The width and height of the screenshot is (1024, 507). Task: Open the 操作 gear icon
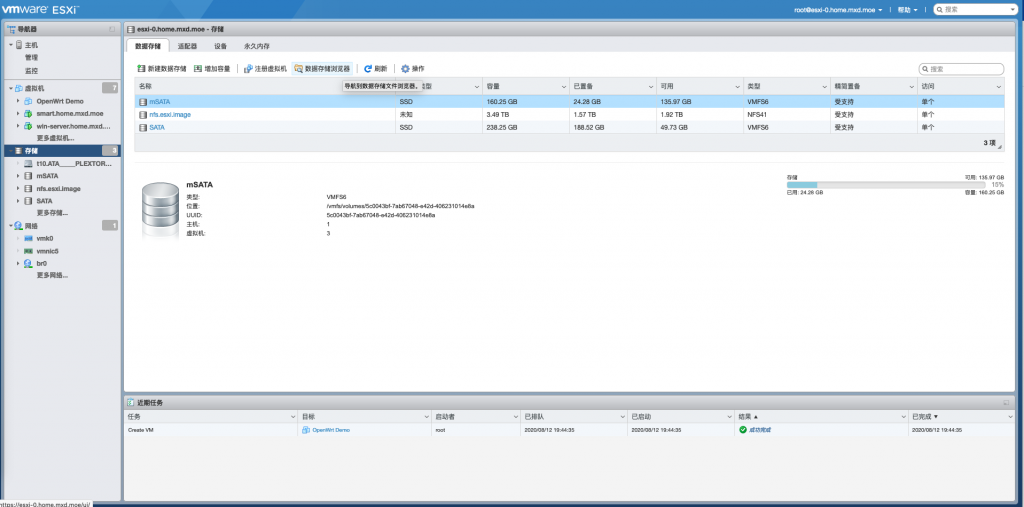(405, 69)
